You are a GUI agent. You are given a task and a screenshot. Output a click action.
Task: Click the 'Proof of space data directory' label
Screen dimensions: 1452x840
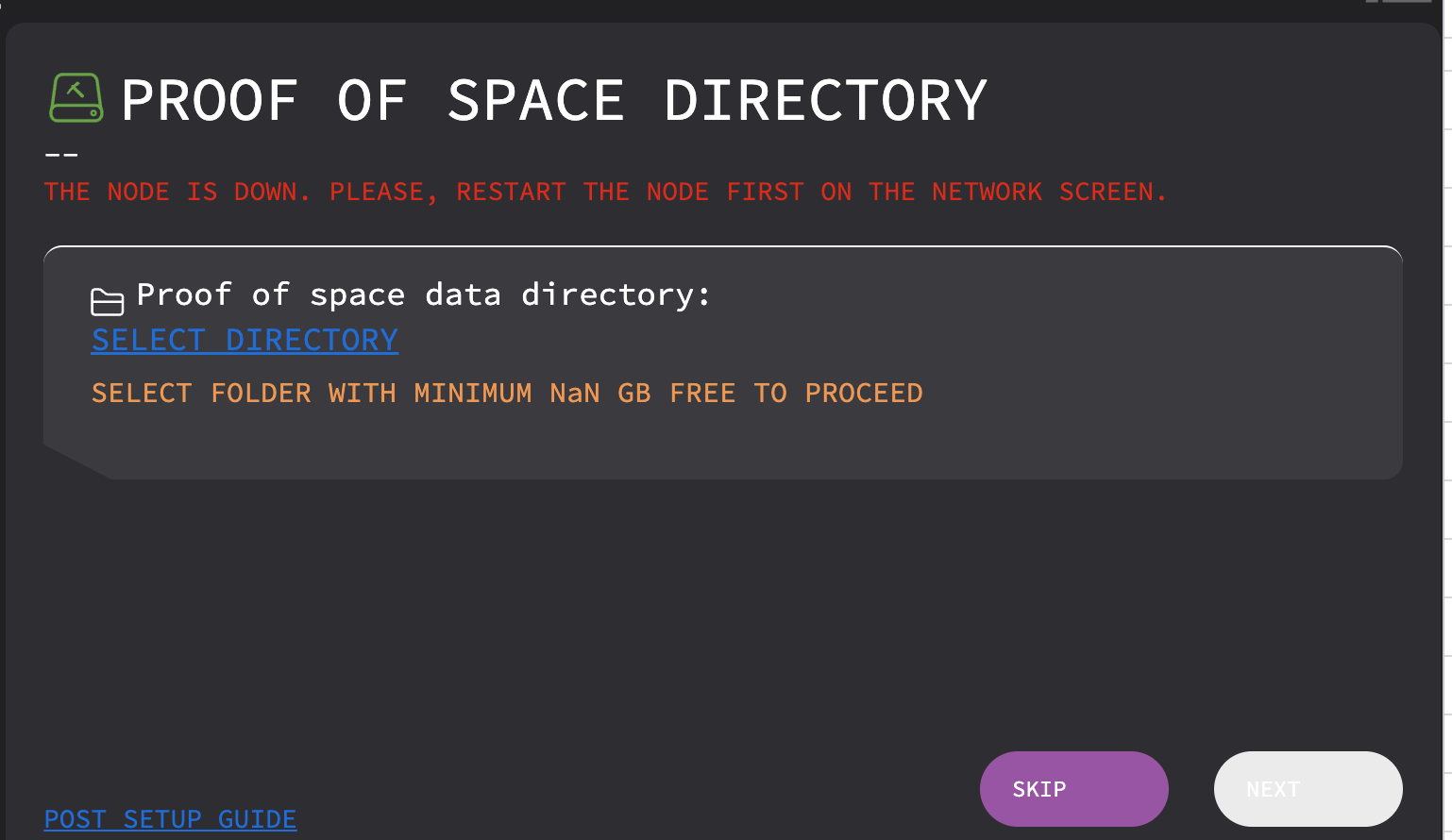423,294
